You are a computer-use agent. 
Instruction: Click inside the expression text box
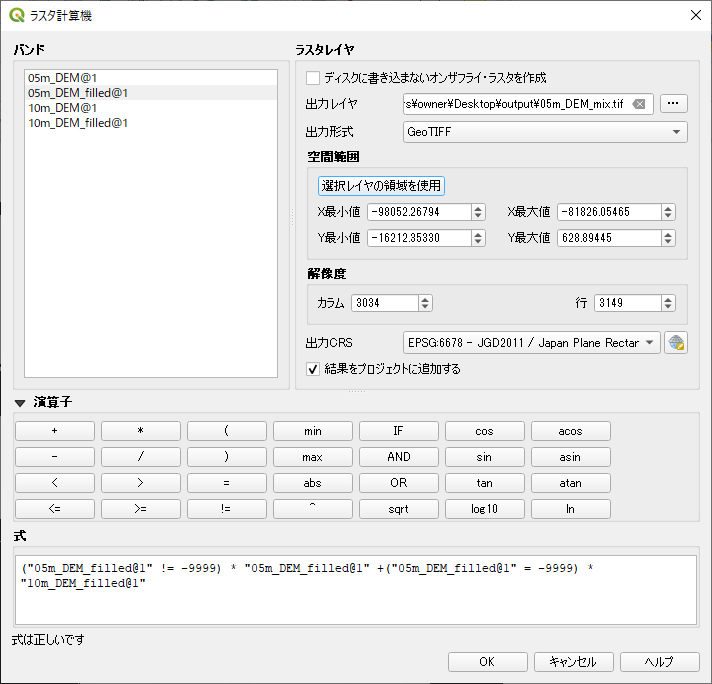(x=356, y=590)
